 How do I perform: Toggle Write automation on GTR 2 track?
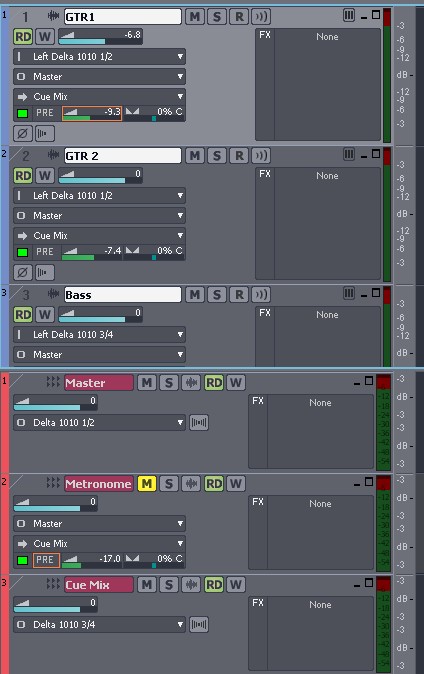coord(45,175)
